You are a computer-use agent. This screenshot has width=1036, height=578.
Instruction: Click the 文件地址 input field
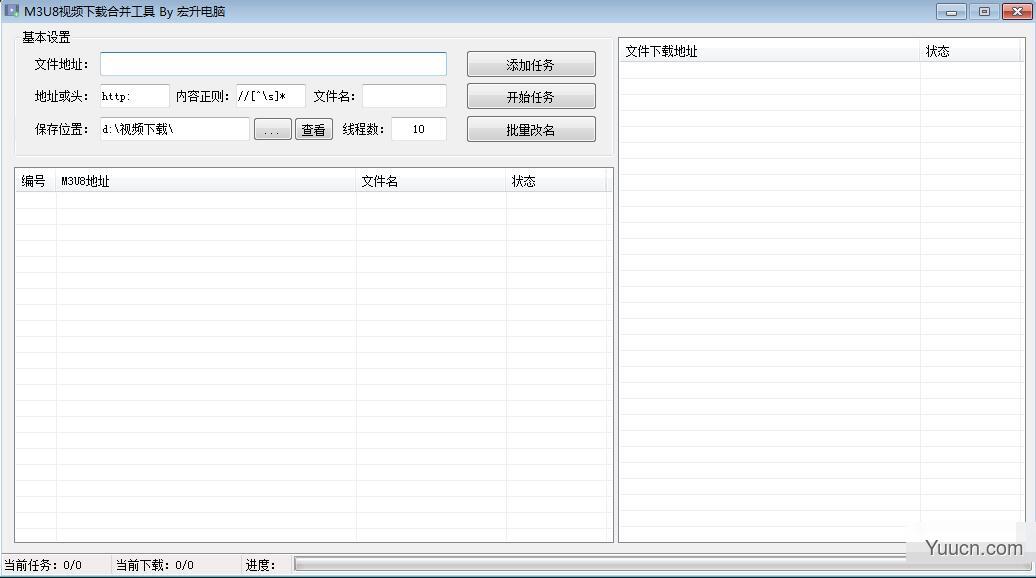click(x=273, y=64)
